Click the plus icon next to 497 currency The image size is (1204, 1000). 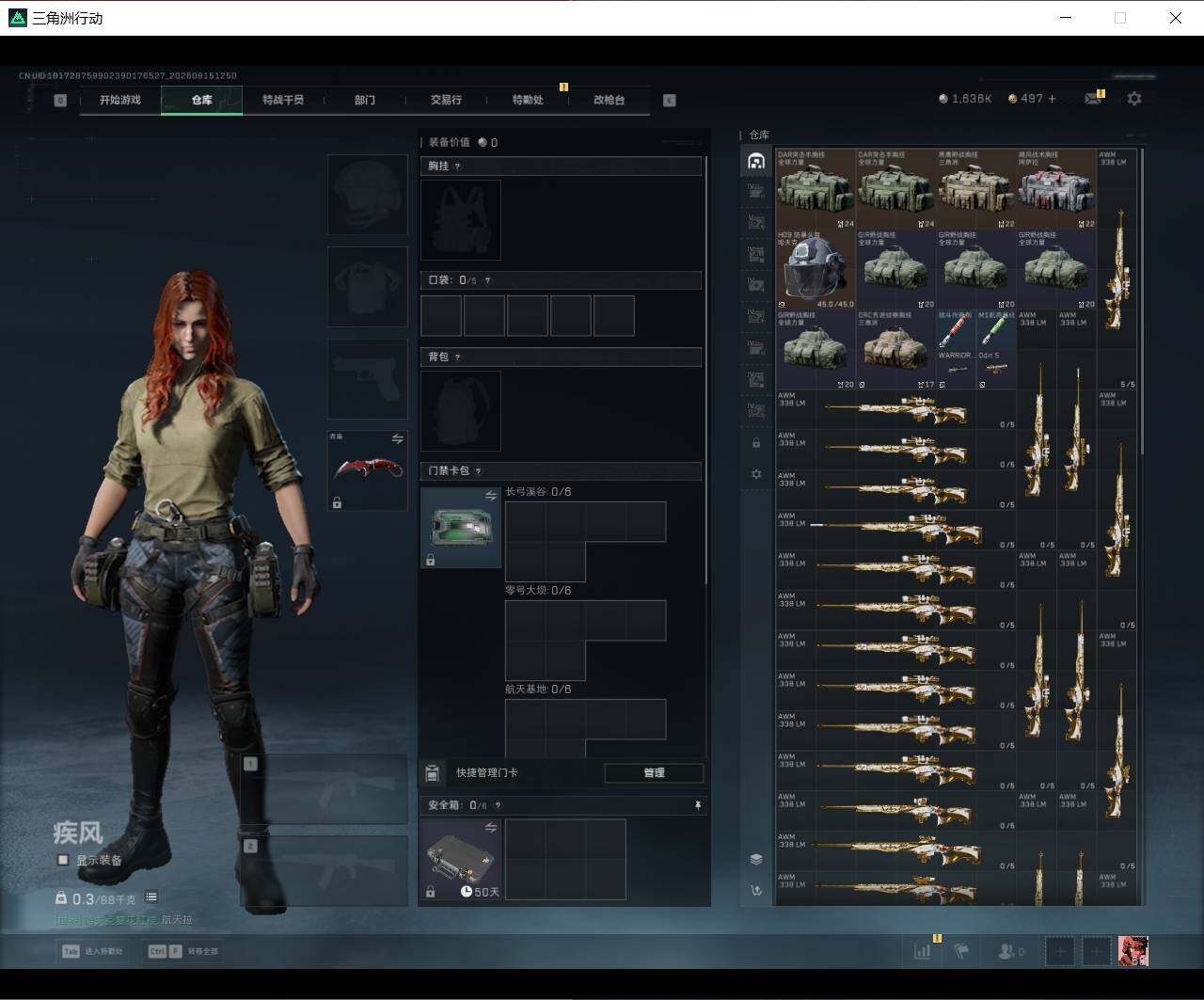click(x=1052, y=99)
